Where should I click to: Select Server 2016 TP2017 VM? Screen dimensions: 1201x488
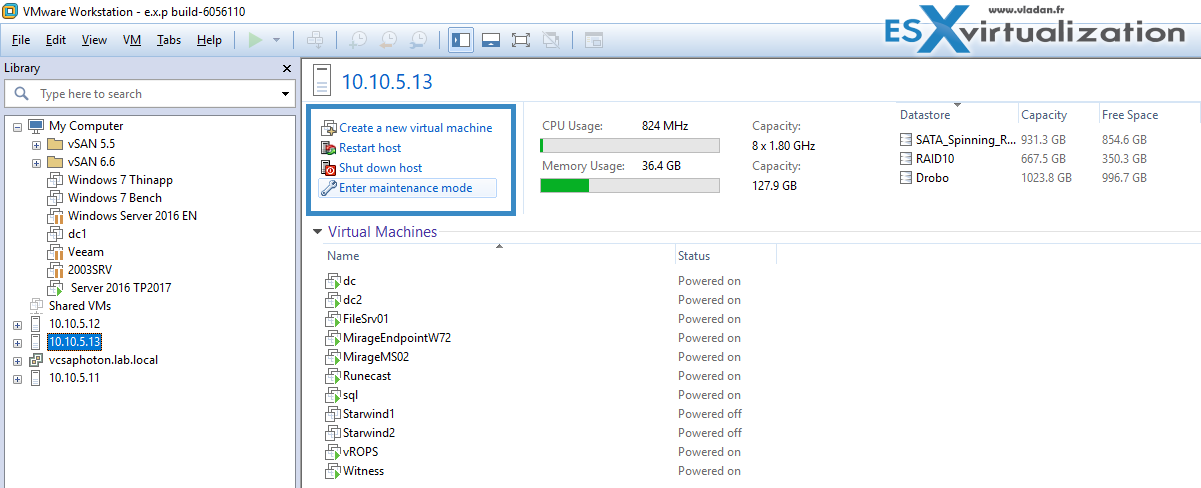point(121,288)
